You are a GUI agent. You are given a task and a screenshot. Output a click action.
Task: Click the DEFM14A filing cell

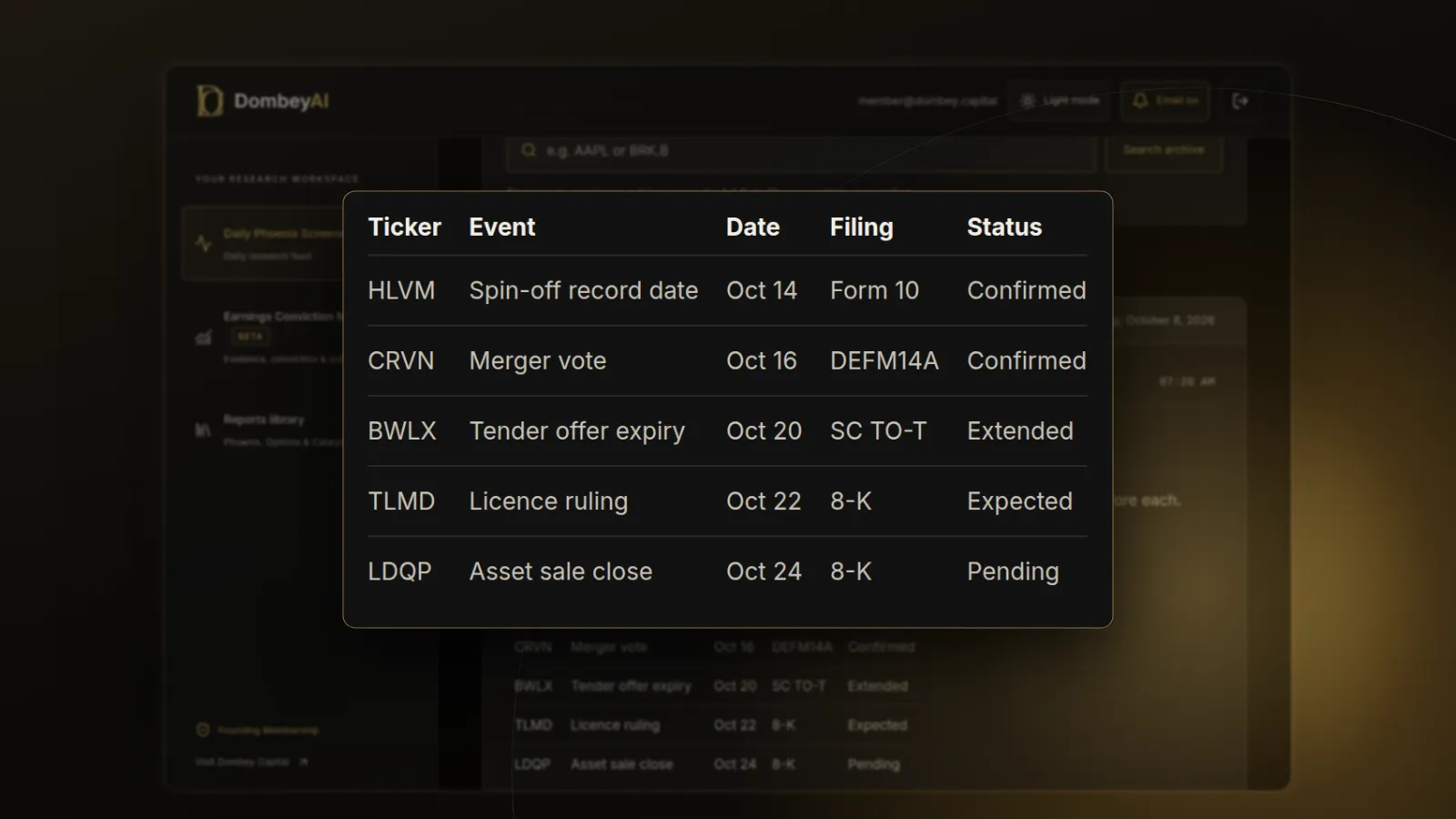(884, 360)
